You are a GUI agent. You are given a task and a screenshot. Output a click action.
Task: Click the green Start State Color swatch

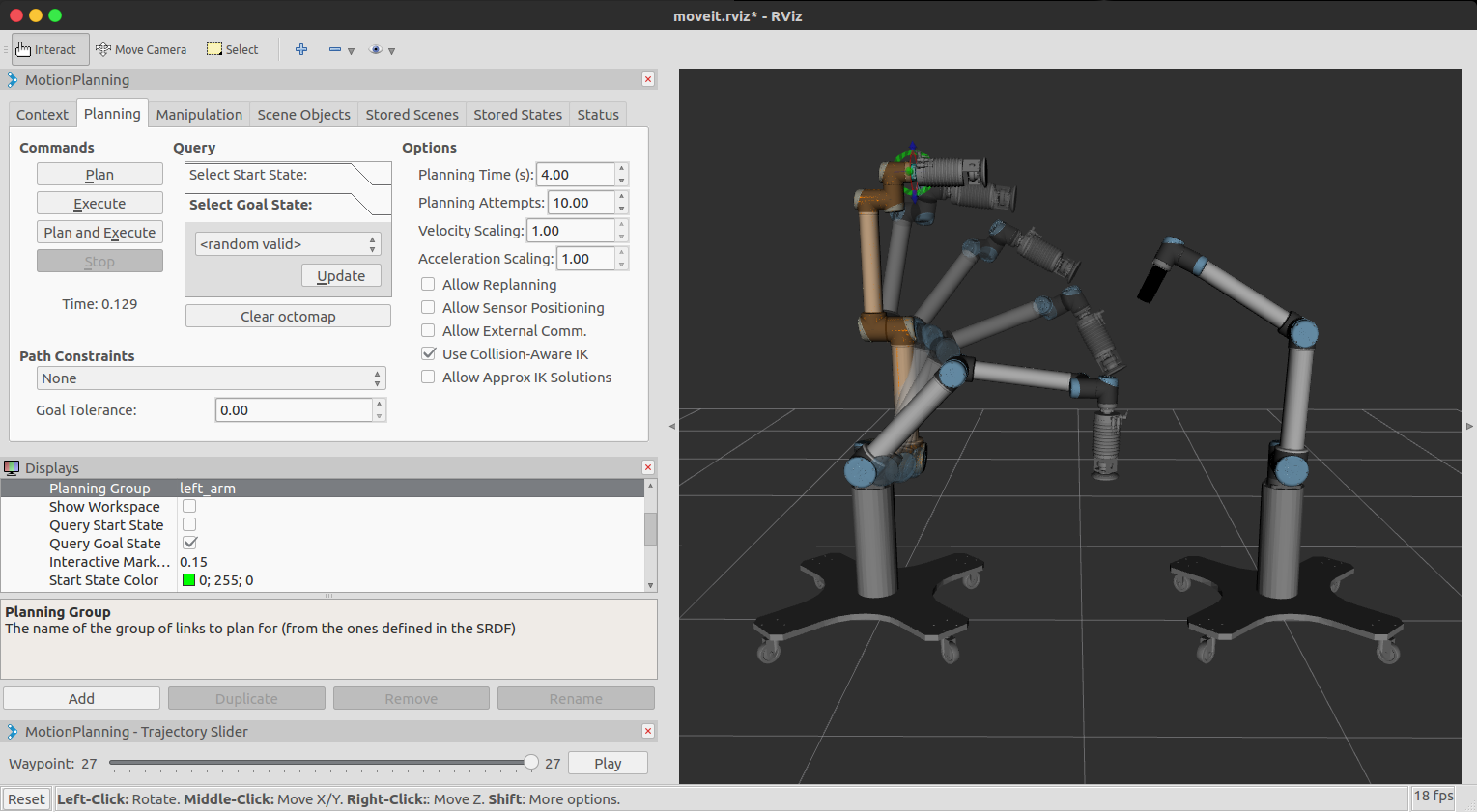tap(189, 580)
